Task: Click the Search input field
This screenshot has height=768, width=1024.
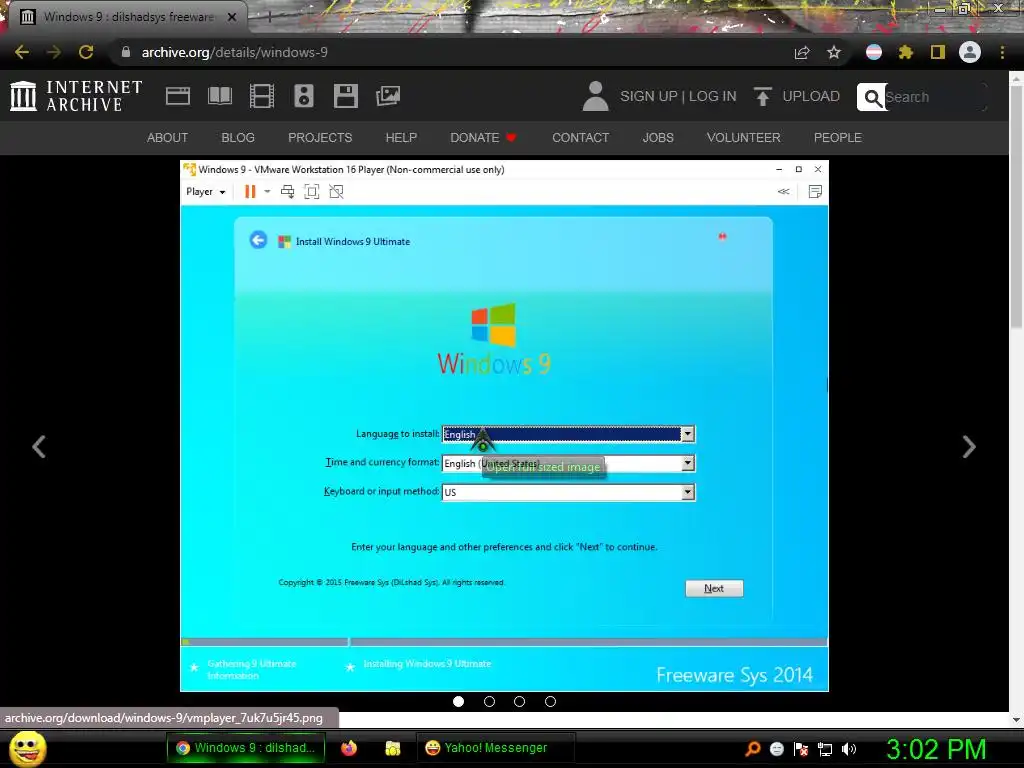Action: tap(935, 97)
